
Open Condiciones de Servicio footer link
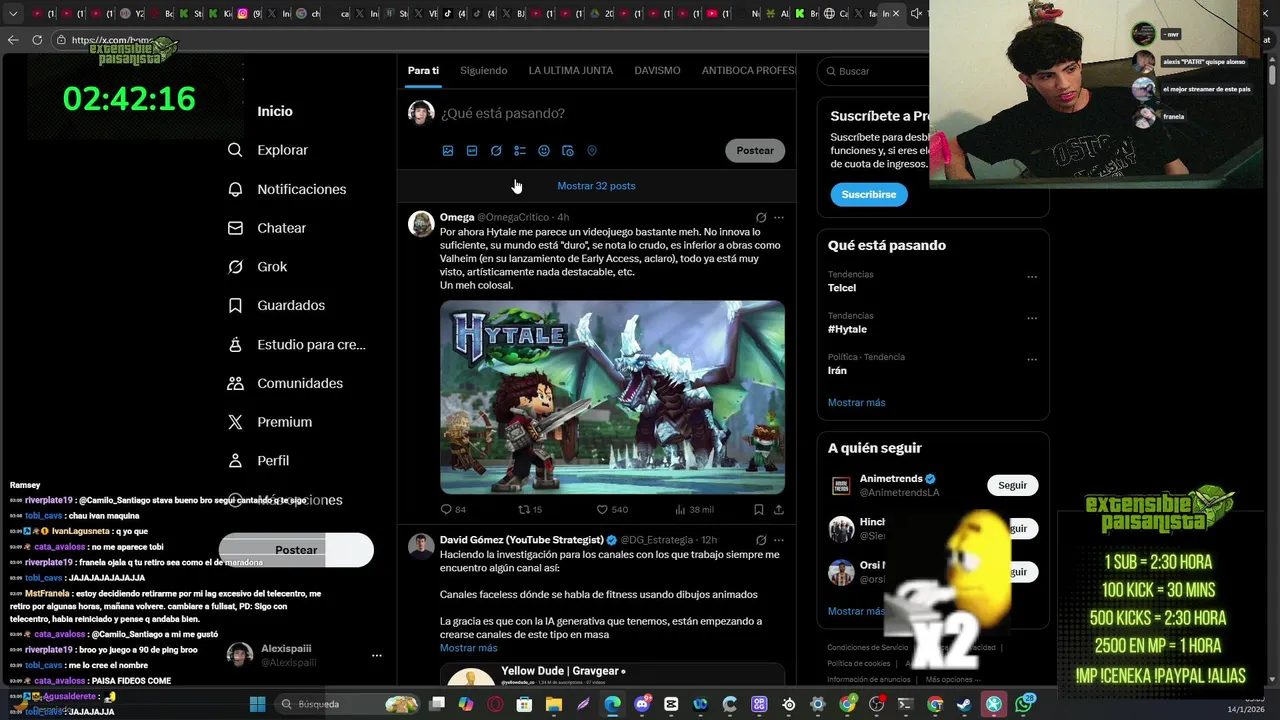[x=868, y=648]
